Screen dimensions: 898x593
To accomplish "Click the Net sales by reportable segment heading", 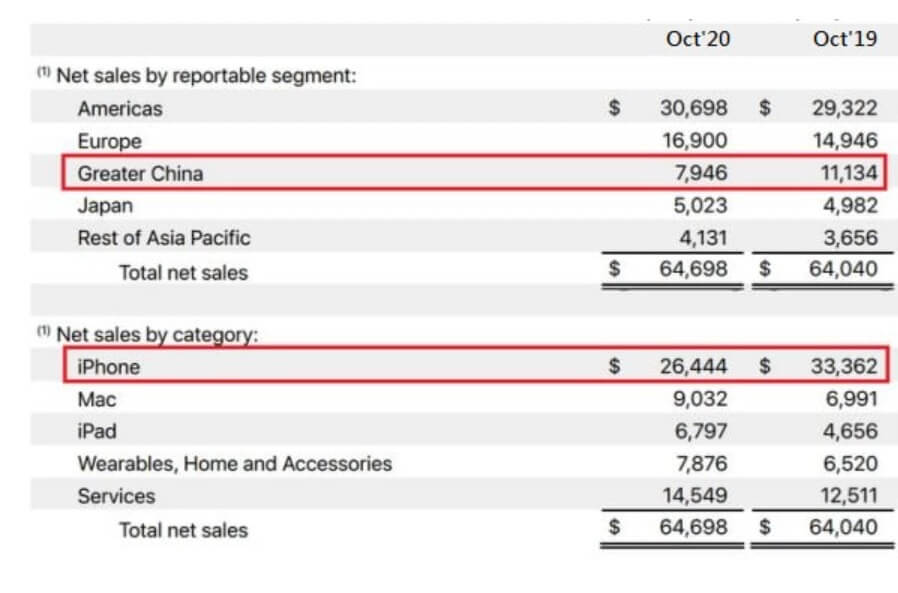I will tap(206, 76).
